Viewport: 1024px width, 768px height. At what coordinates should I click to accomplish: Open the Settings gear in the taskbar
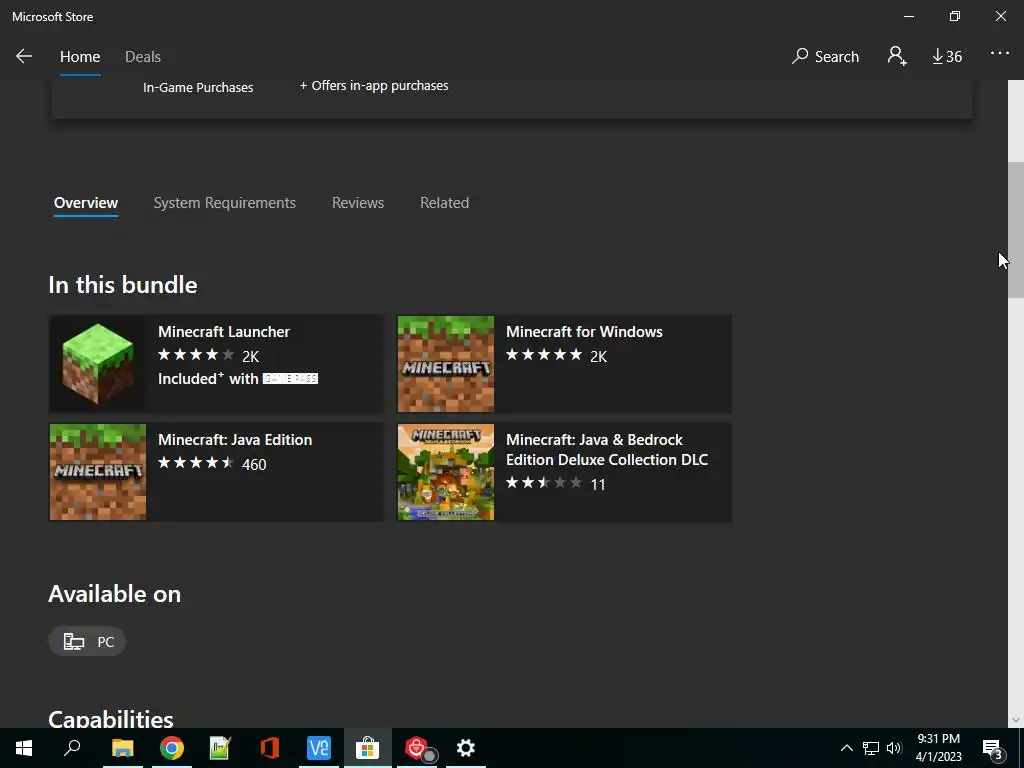tap(466, 748)
